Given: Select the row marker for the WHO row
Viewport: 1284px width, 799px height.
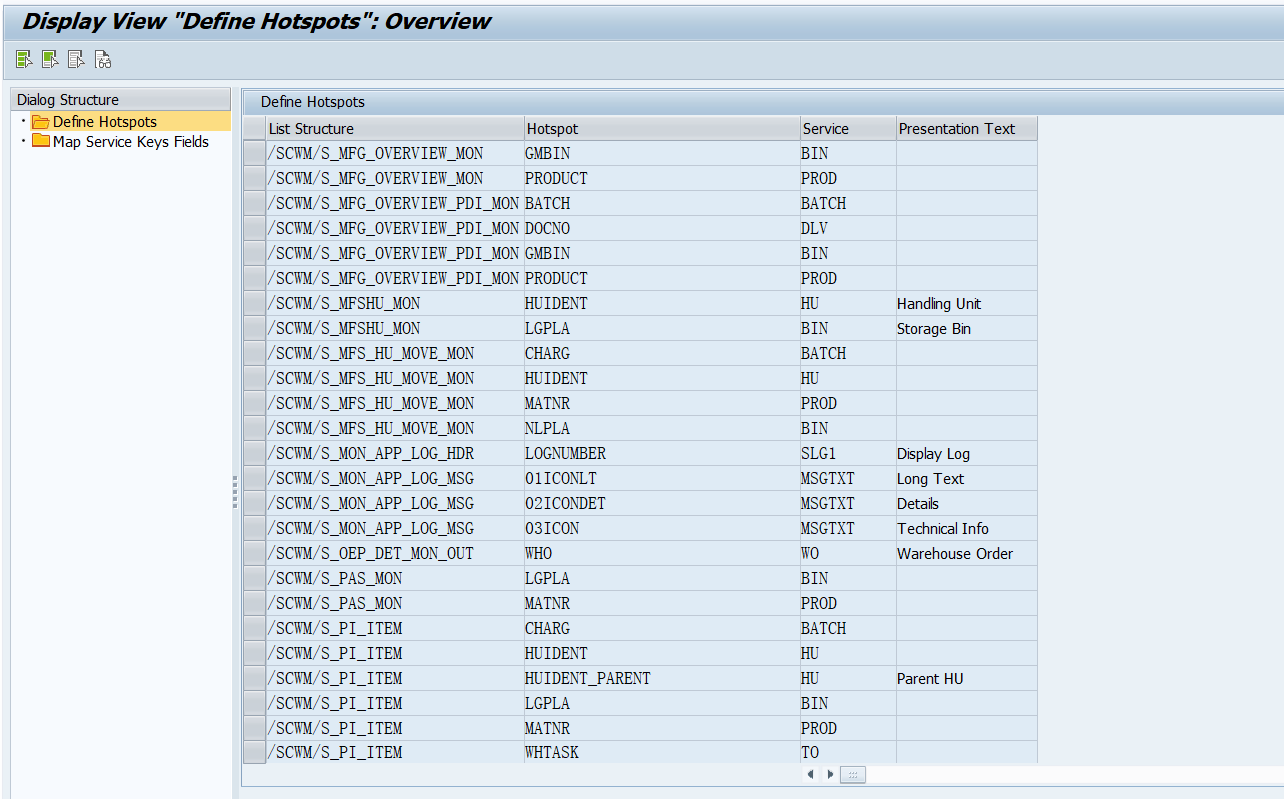Looking at the screenshot, I should click(254, 554).
